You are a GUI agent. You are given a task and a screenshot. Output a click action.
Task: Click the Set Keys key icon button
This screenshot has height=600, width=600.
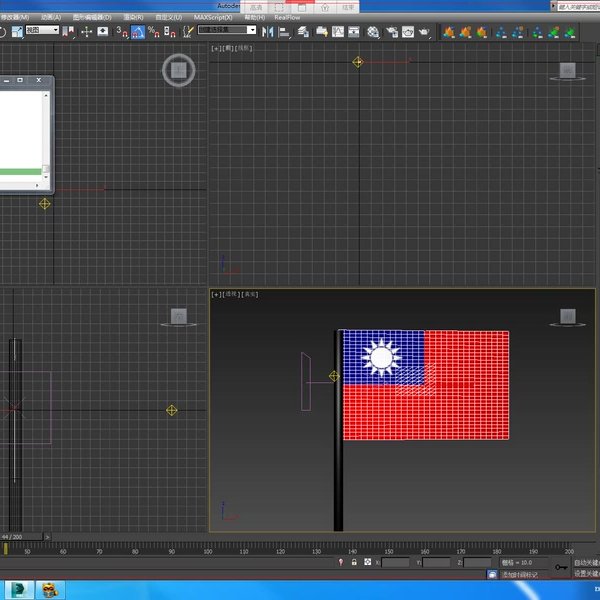(x=561, y=567)
